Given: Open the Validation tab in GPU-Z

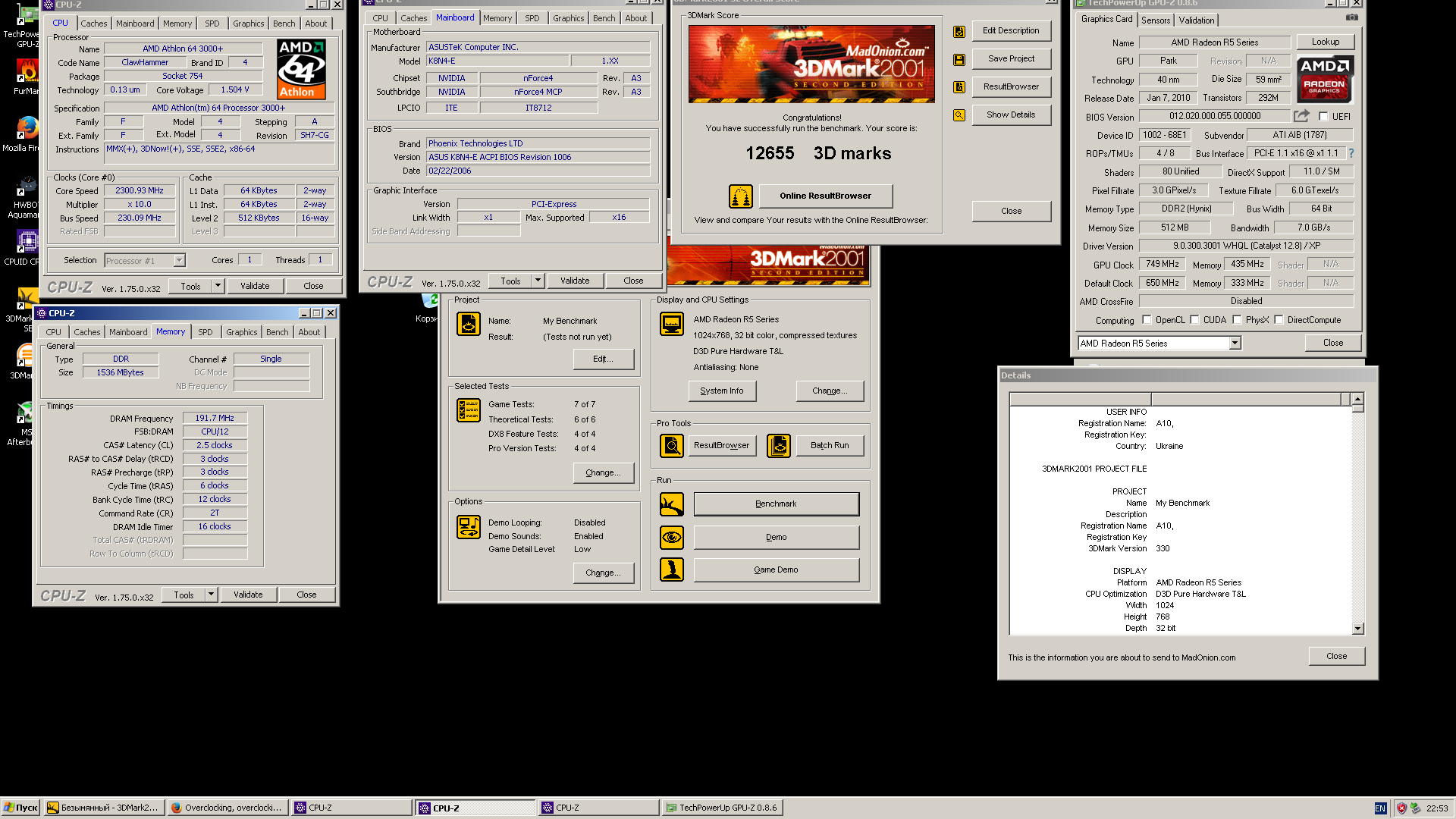Looking at the screenshot, I should pyautogui.click(x=1197, y=20).
